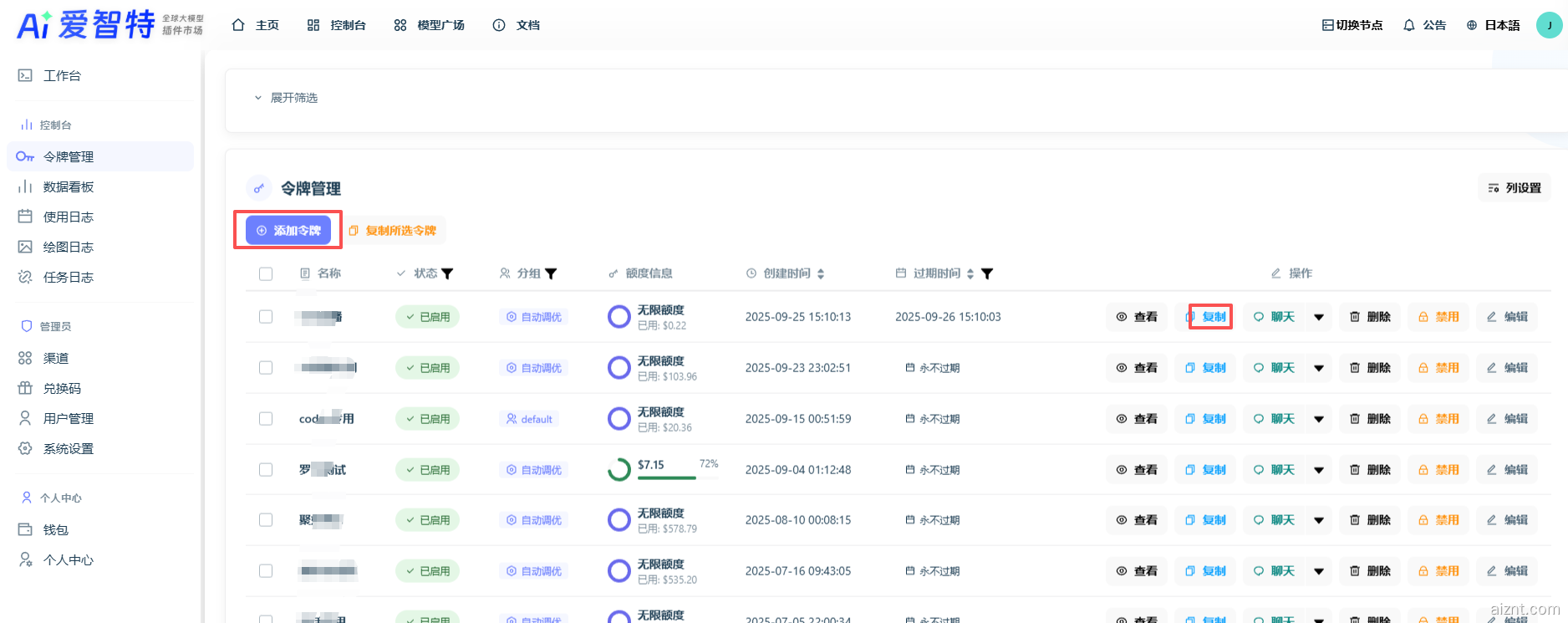Click 禁用 for the 2025-09-25 token
This screenshot has width=1568, height=623.
pos(1438,317)
